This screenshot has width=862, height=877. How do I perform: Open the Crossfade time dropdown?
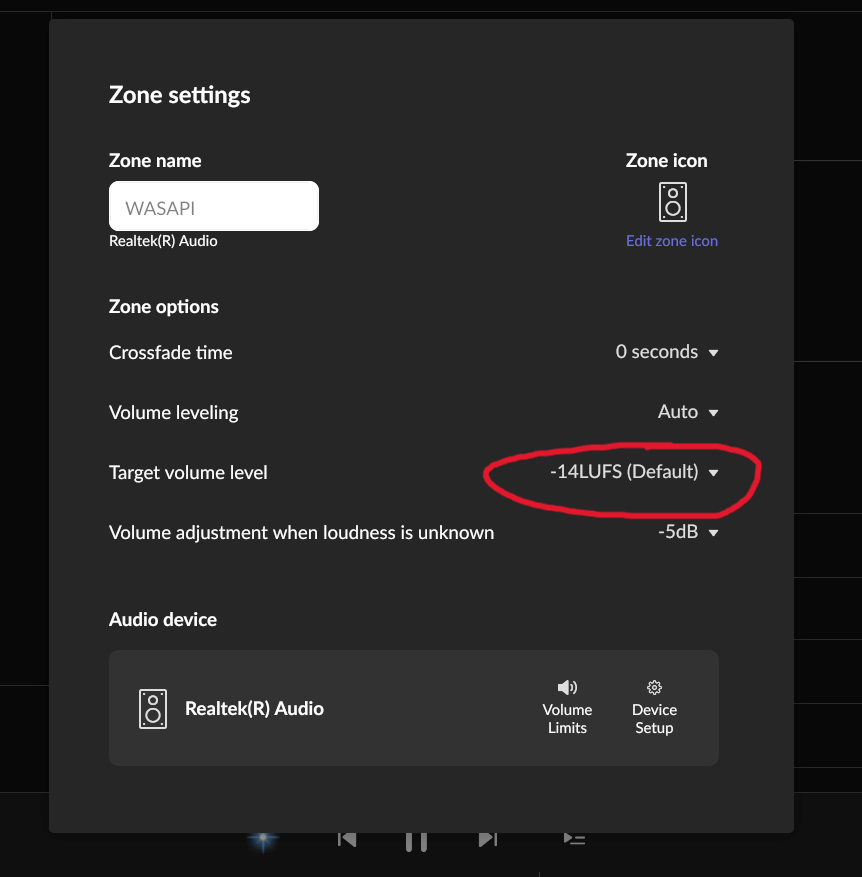[x=667, y=352]
